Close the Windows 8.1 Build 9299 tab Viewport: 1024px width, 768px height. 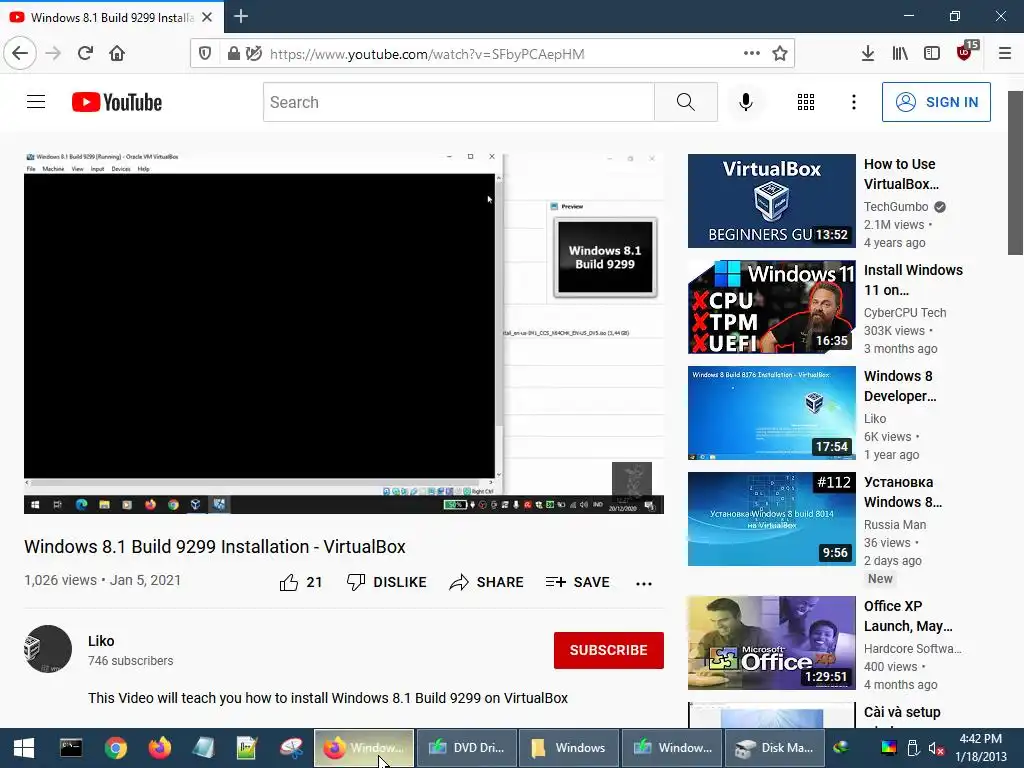coord(207,18)
